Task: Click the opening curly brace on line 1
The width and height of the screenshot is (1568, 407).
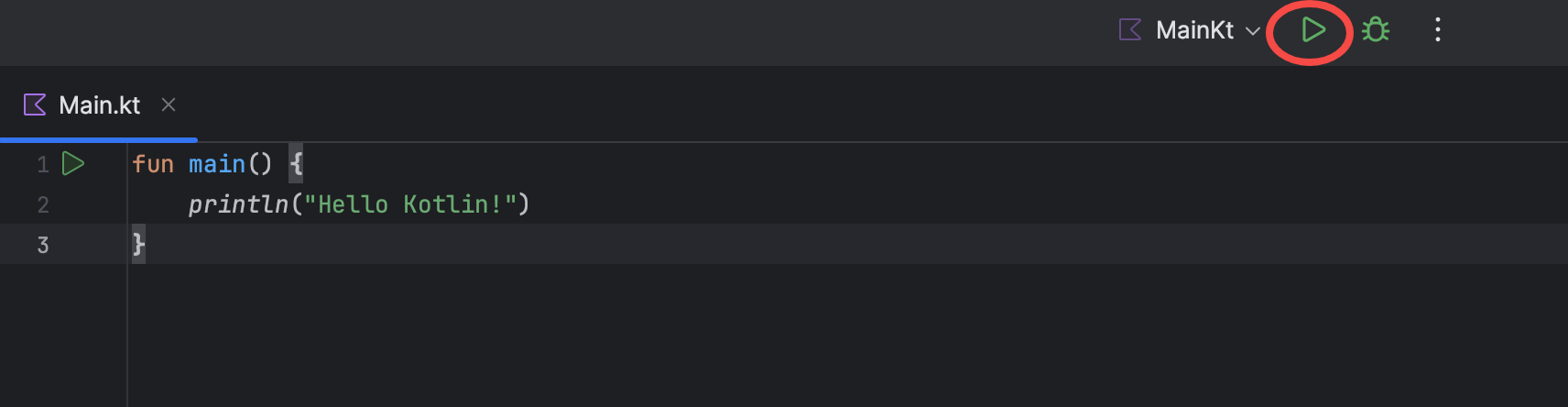Action: [296, 164]
